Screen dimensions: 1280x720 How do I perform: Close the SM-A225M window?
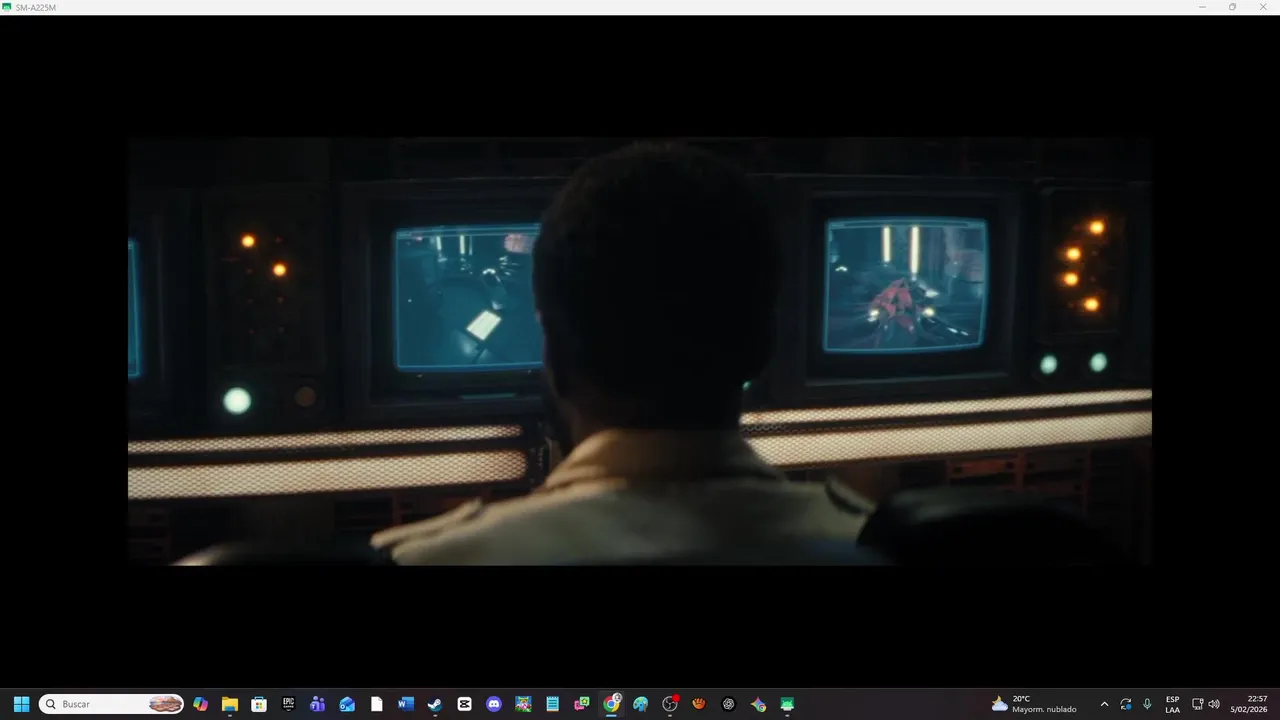pos(1263,7)
